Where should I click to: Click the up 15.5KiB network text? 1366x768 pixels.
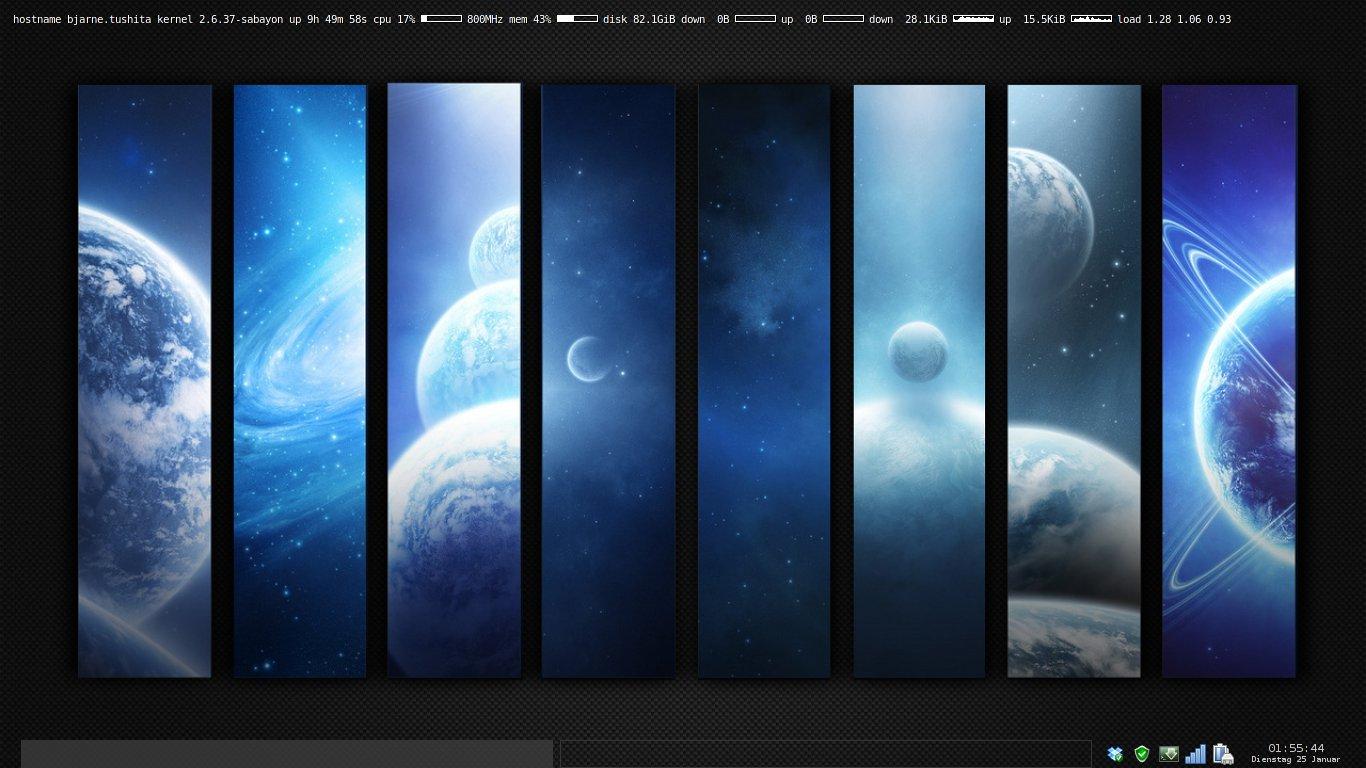[x=1032, y=19]
